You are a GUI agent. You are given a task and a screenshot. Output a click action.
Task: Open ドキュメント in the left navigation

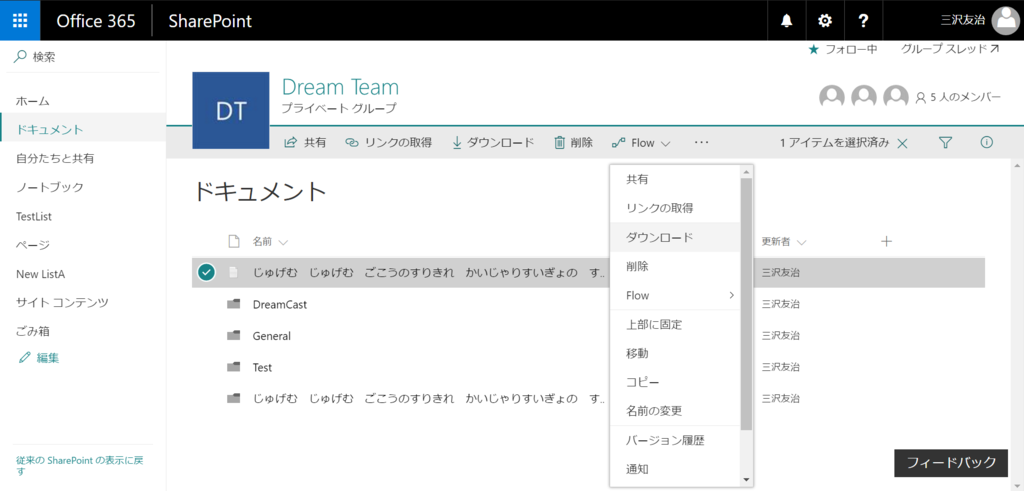83,129
